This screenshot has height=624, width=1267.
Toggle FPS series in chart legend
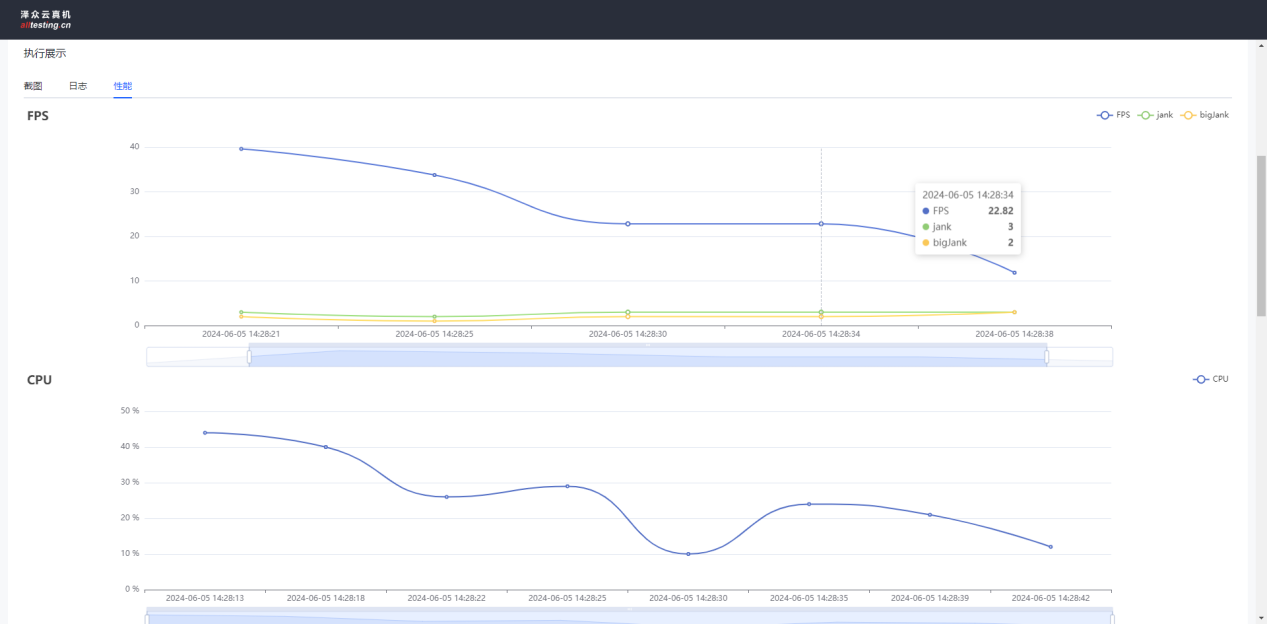(x=1113, y=115)
